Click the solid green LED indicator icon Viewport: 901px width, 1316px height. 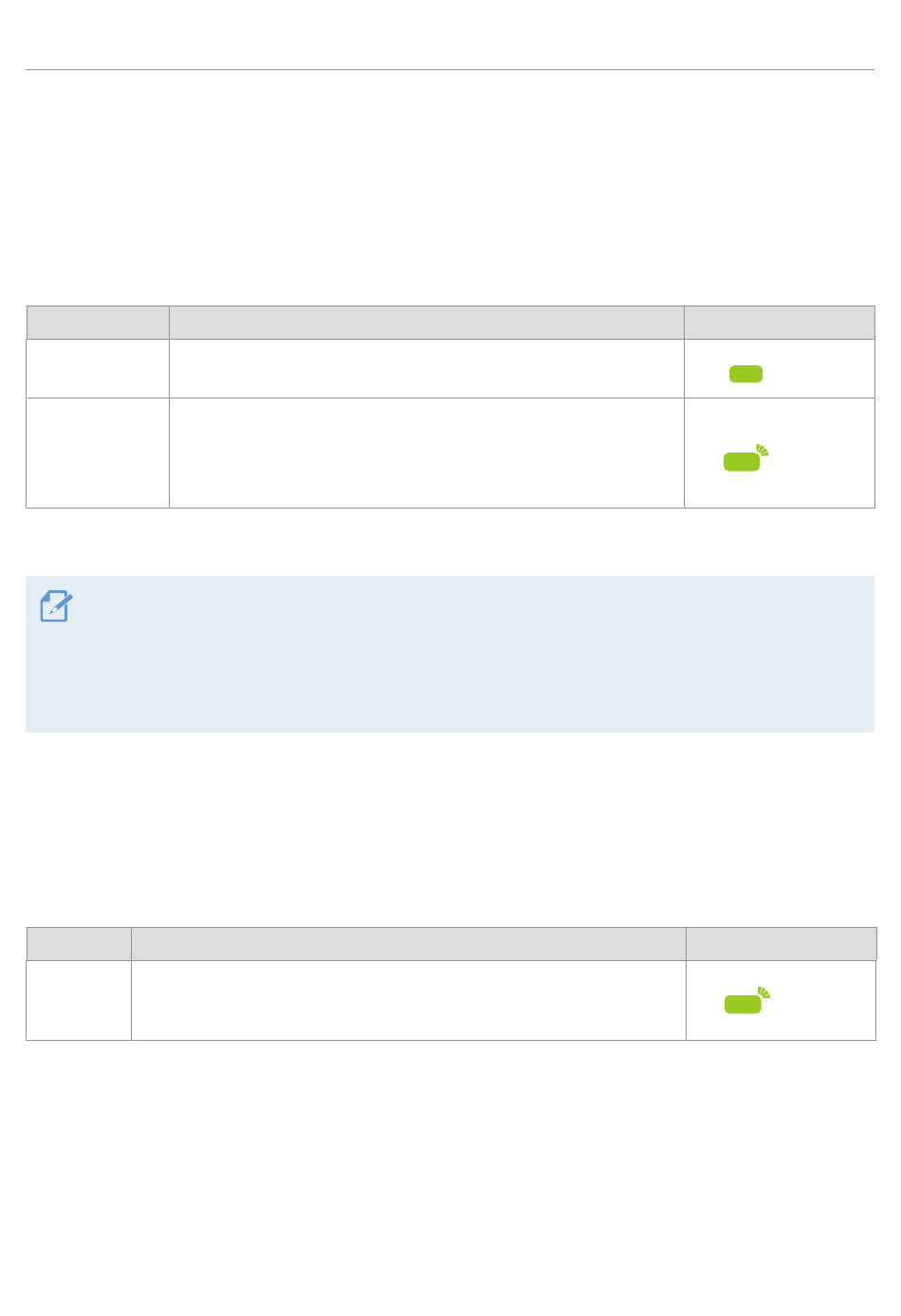(745, 374)
